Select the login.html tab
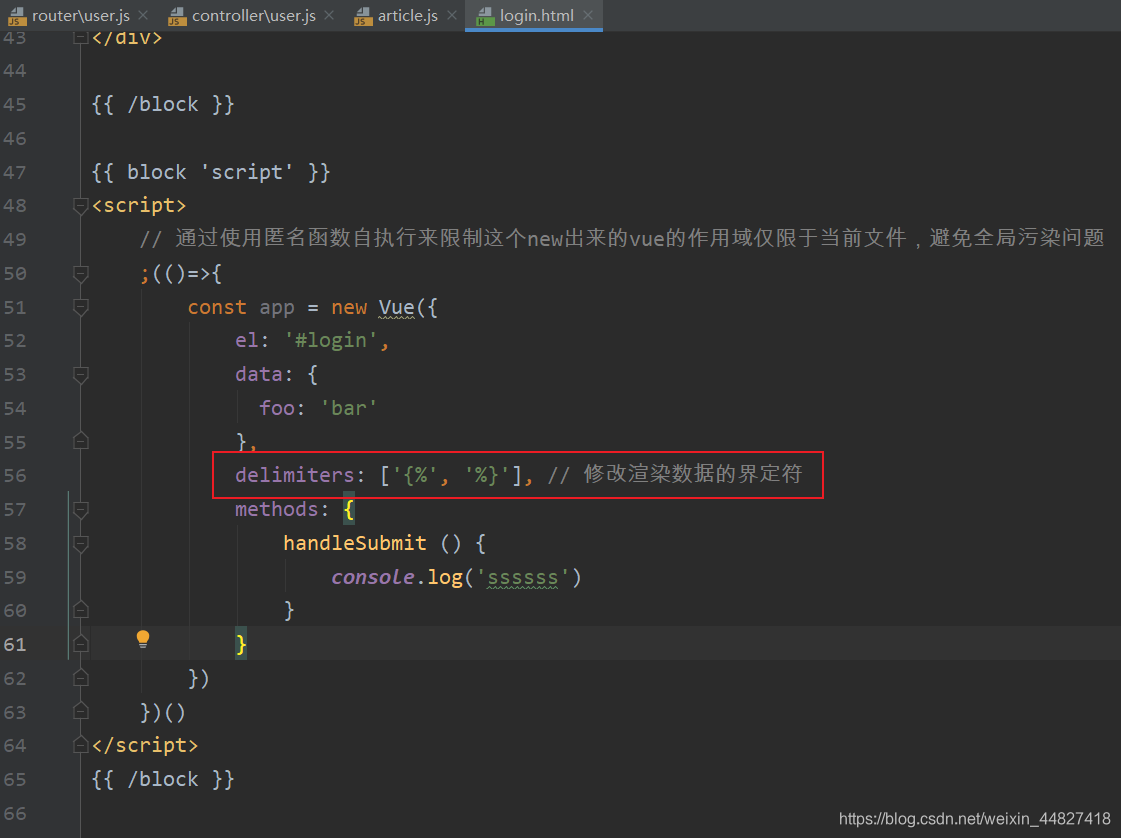The height and width of the screenshot is (838, 1121). point(536,16)
